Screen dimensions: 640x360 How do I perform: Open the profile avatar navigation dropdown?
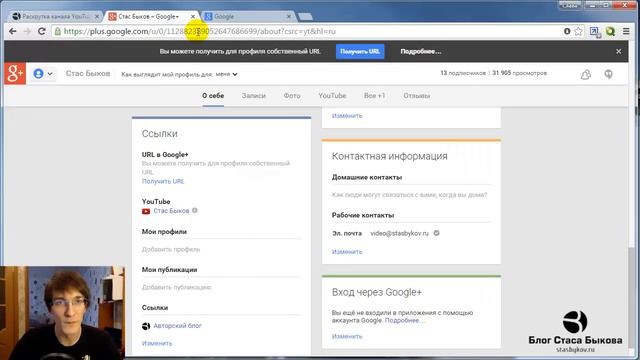tap(43, 74)
